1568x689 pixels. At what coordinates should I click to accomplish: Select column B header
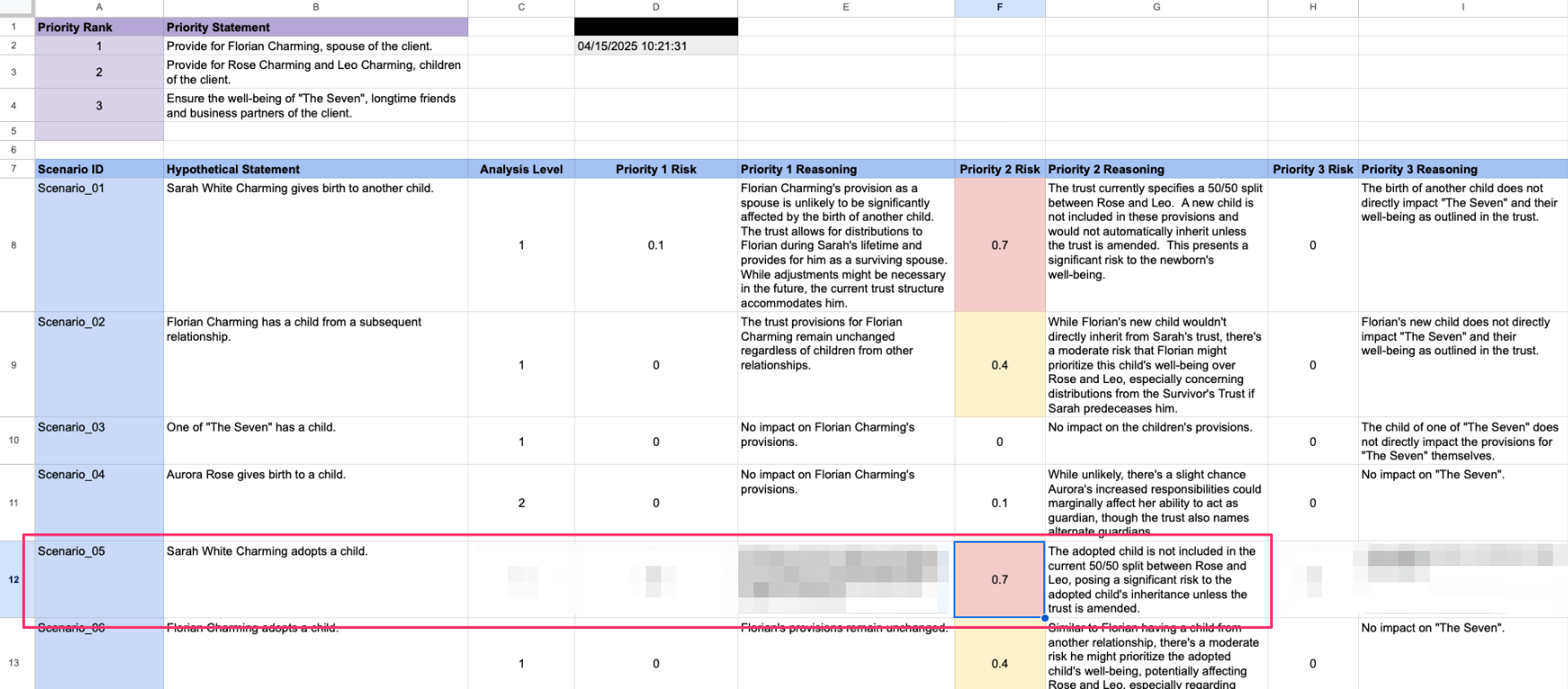tap(316, 7)
